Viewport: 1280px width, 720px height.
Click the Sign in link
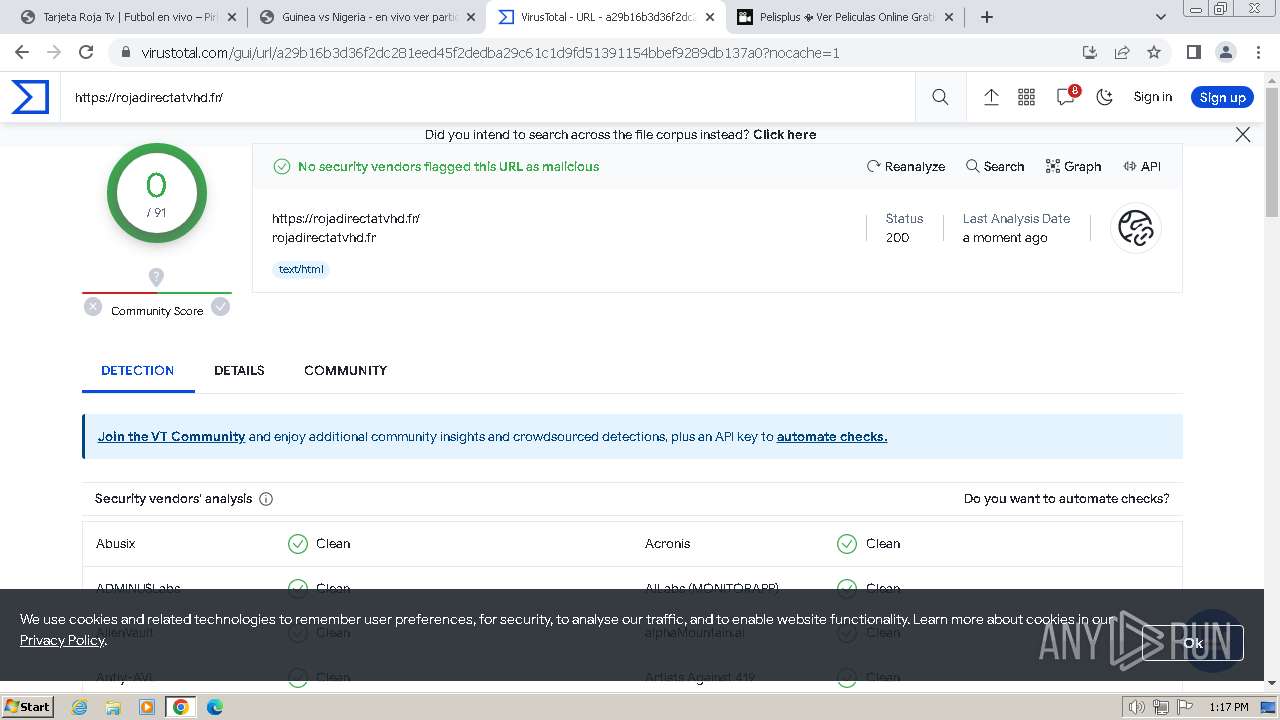coord(1152,97)
